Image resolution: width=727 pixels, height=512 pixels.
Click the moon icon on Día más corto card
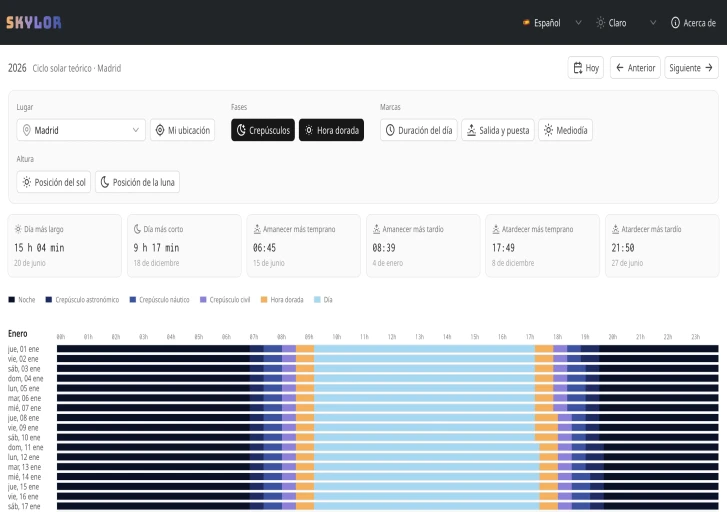(x=137, y=229)
